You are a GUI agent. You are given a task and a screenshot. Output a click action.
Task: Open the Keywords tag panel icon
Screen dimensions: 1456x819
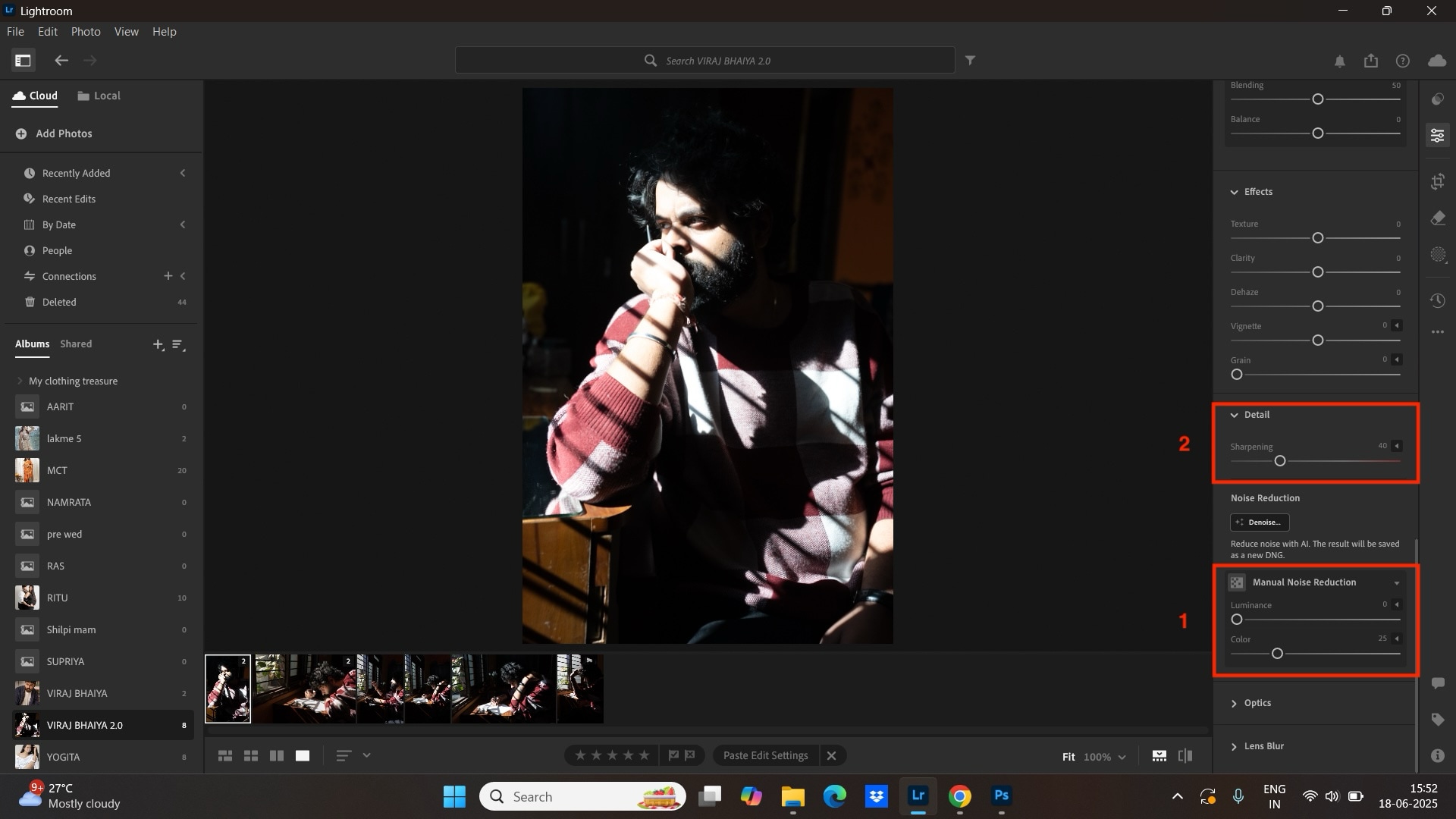click(x=1438, y=720)
